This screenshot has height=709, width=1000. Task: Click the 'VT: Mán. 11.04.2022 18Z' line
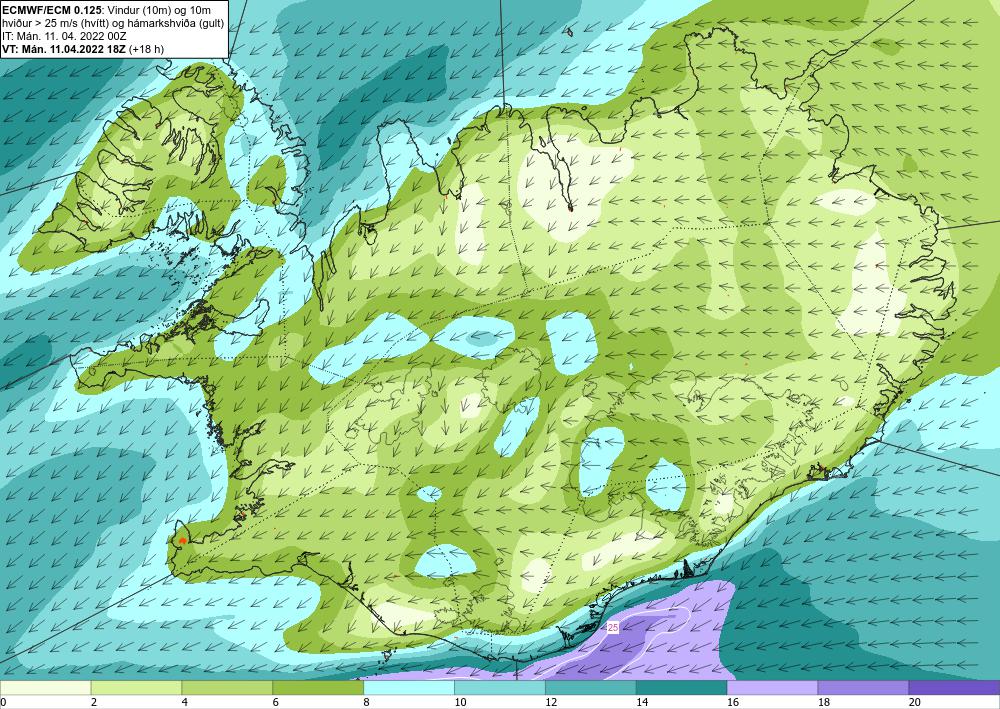pos(83,48)
